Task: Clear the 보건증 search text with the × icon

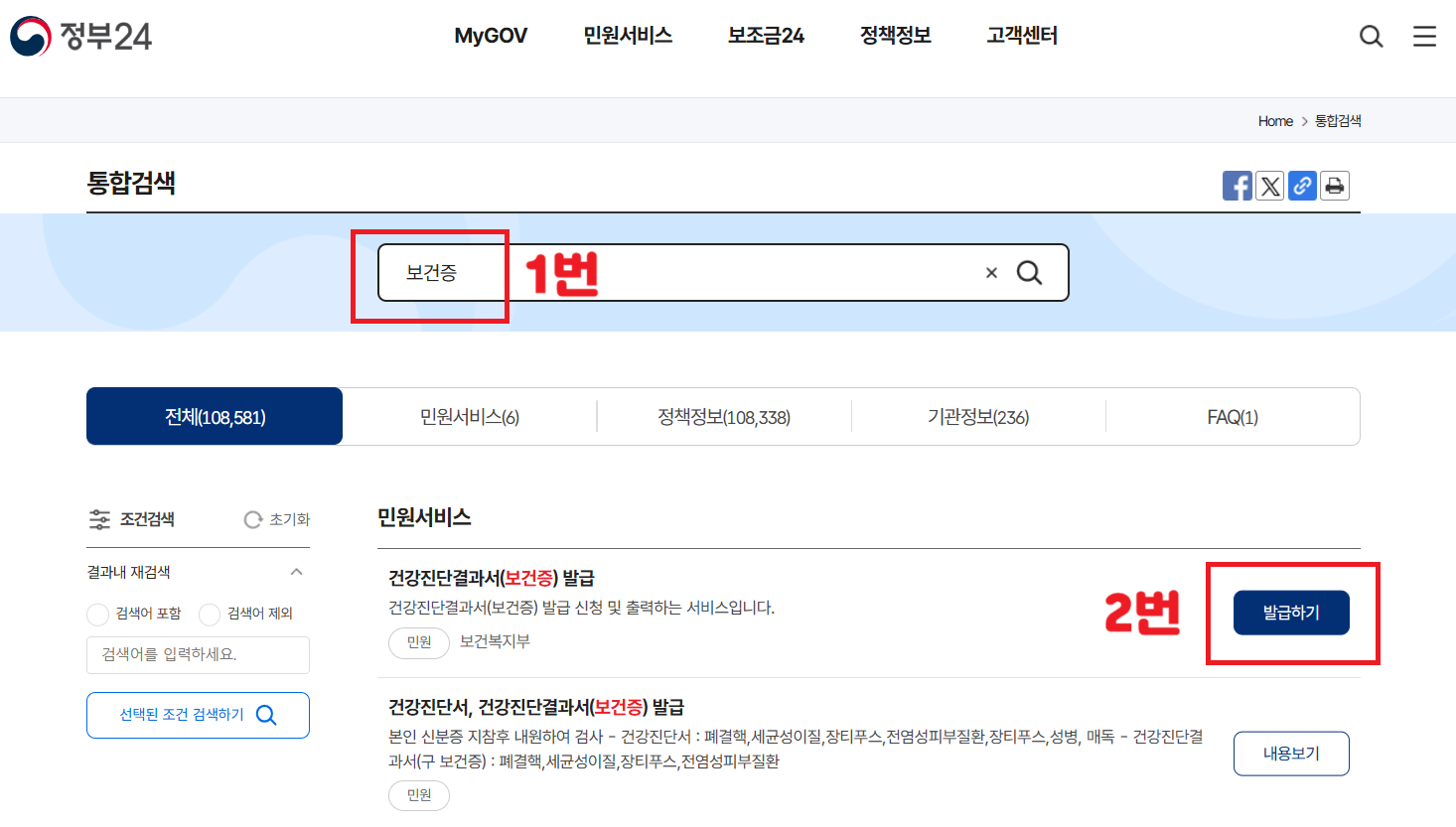Action: pos(990,272)
